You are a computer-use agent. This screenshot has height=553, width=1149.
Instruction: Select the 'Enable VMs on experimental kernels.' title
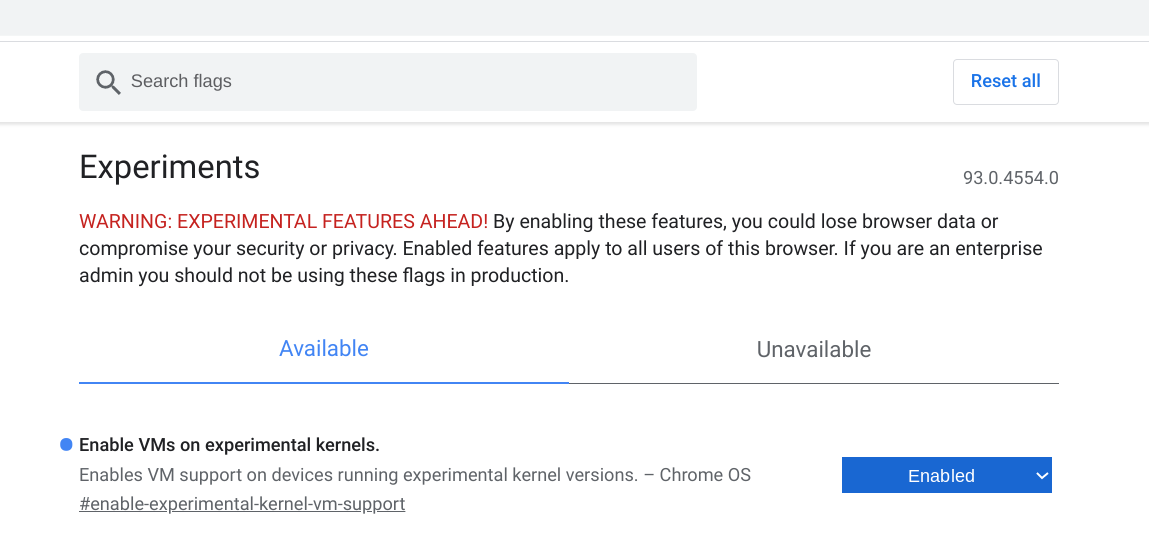click(229, 445)
